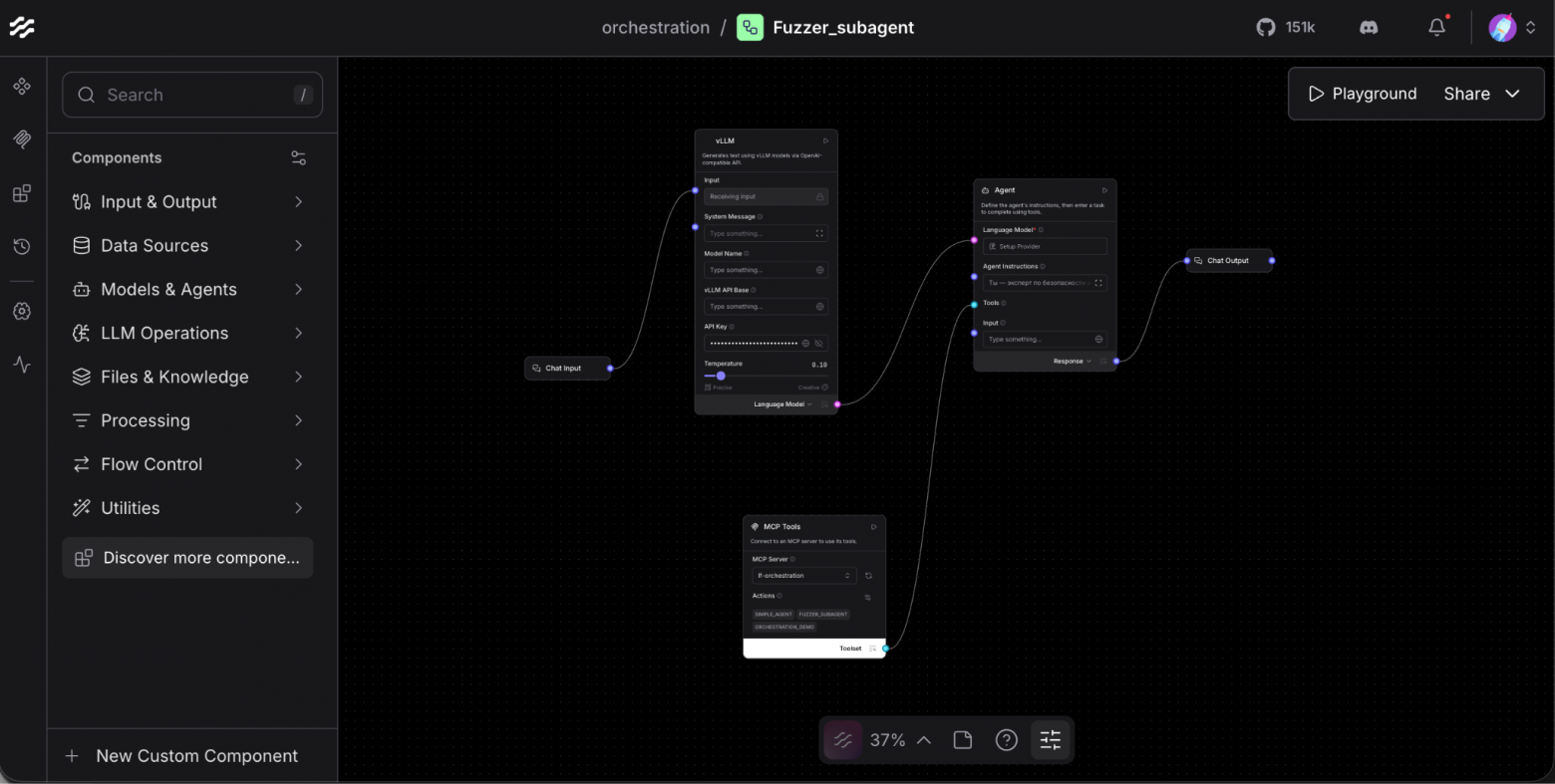The height and width of the screenshot is (784, 1555).
Task: Click the FUZZER_SUBAGENT action tag
Action: click(x=823, y=615)
